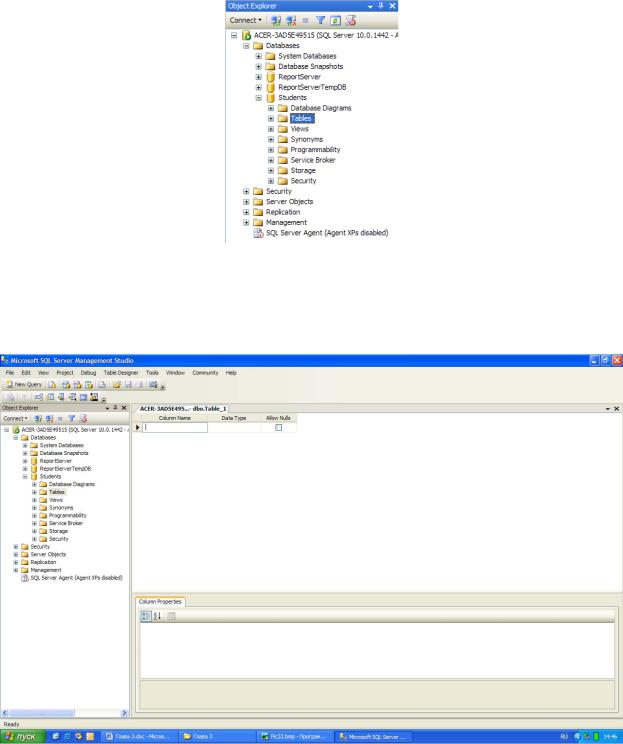Open window position dropdown arrow in standalone Object Explorer title
623x744 pixels.
click(x=370, y=6)
